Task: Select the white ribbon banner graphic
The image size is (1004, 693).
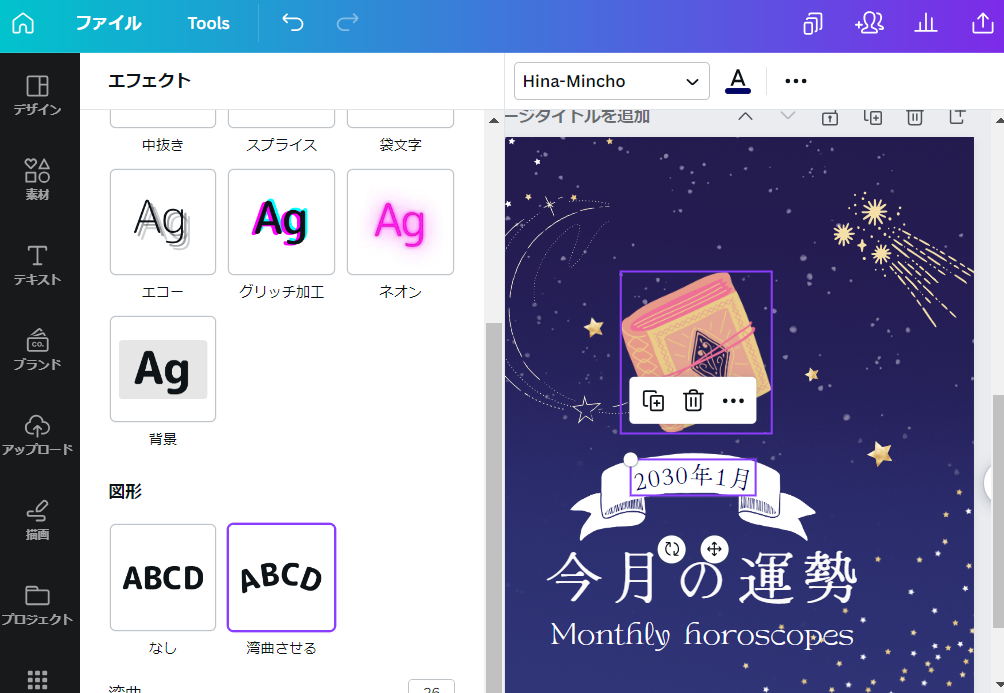Action: click(x=693, y=506)
